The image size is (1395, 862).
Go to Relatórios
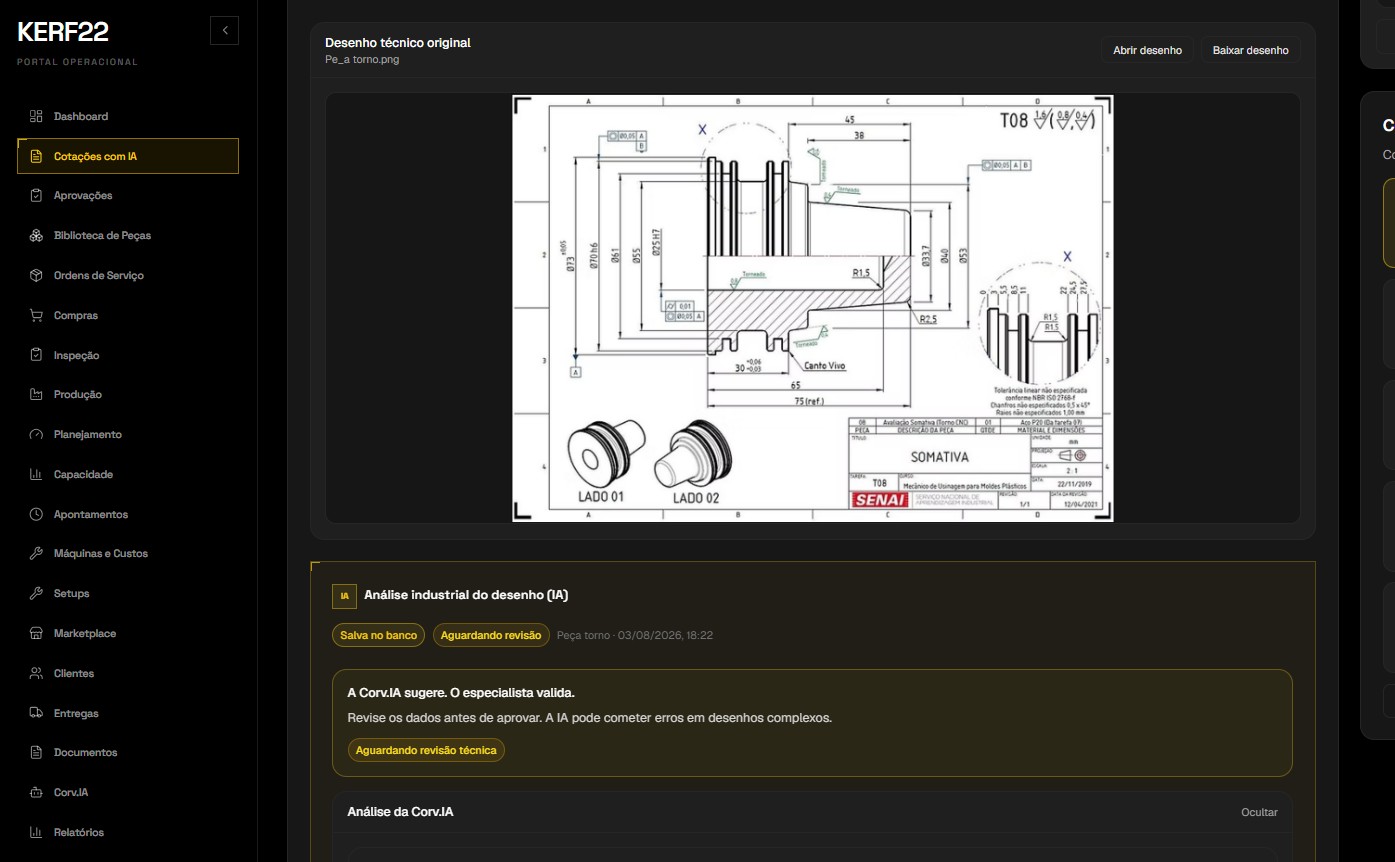click(128, 832)
